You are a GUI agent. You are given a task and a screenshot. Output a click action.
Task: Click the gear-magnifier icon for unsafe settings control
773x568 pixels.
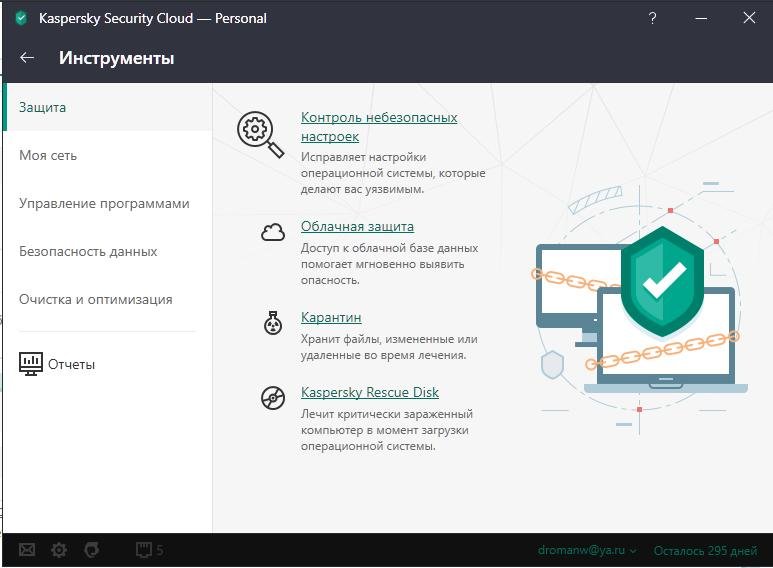tap(260, 134)
